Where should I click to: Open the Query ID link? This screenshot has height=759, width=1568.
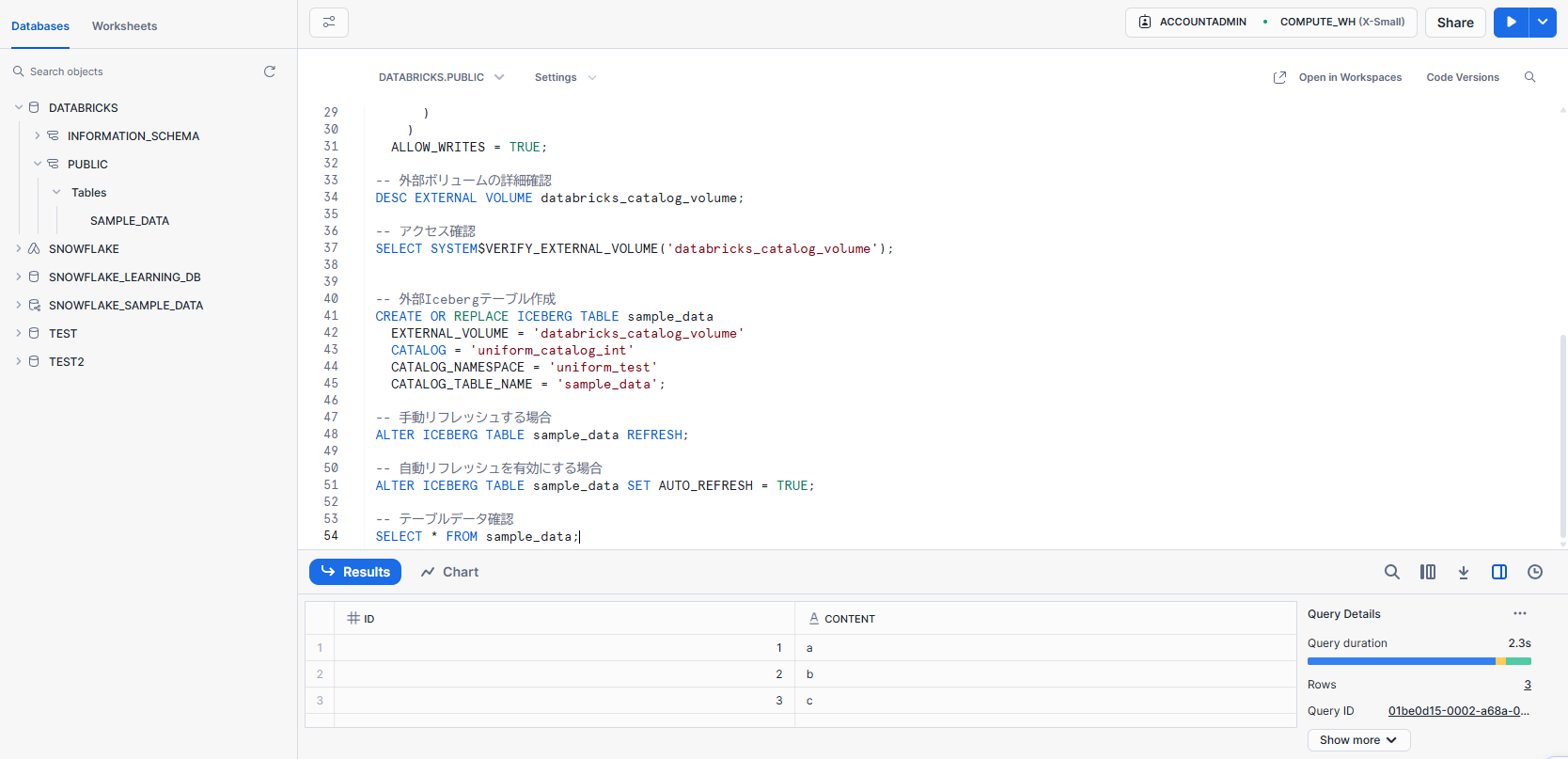tap(1458, 711)
